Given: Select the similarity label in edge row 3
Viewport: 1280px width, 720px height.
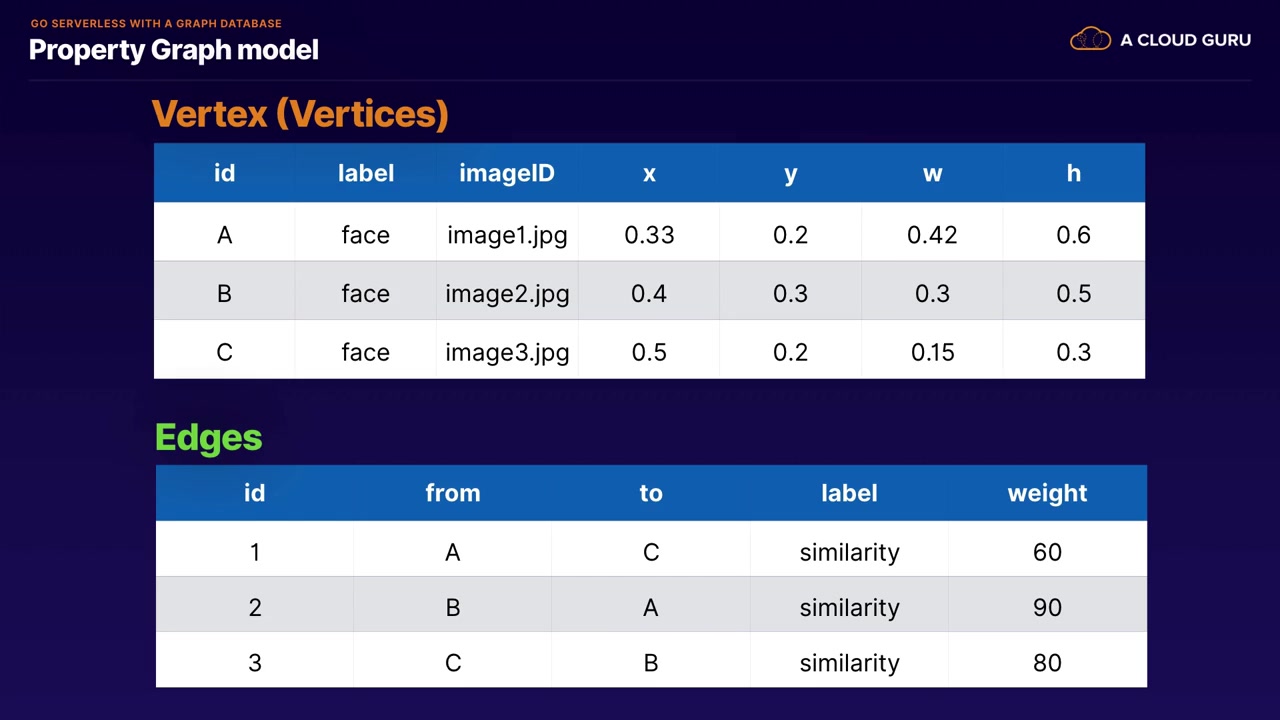Looking at the screenshot, I should pyautogui.click(x=849, y=663).
